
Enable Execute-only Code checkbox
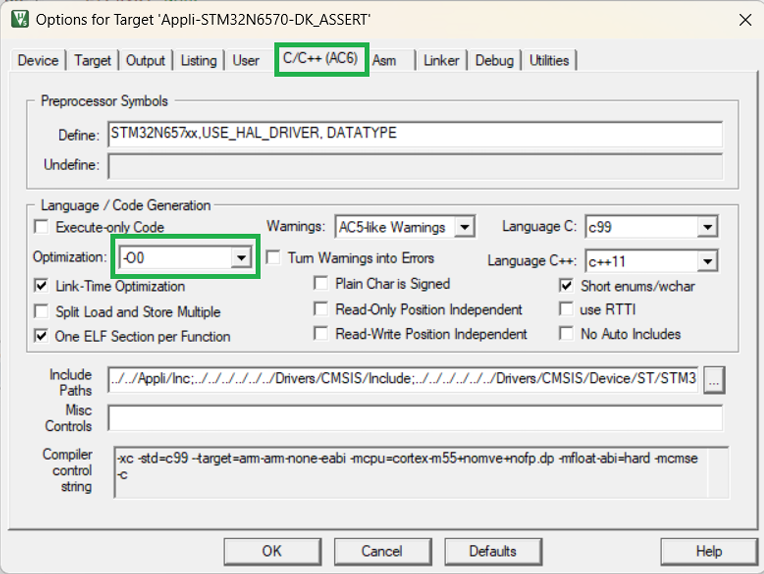point(42,227)
